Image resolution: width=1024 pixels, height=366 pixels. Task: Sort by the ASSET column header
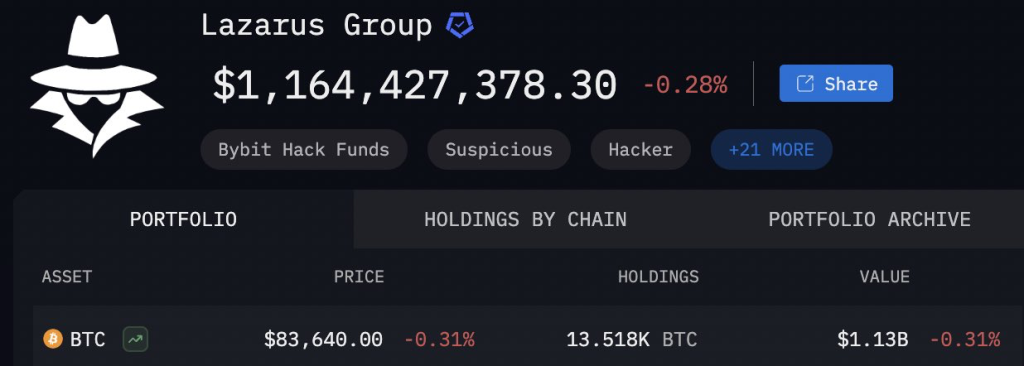click(67, 276)
